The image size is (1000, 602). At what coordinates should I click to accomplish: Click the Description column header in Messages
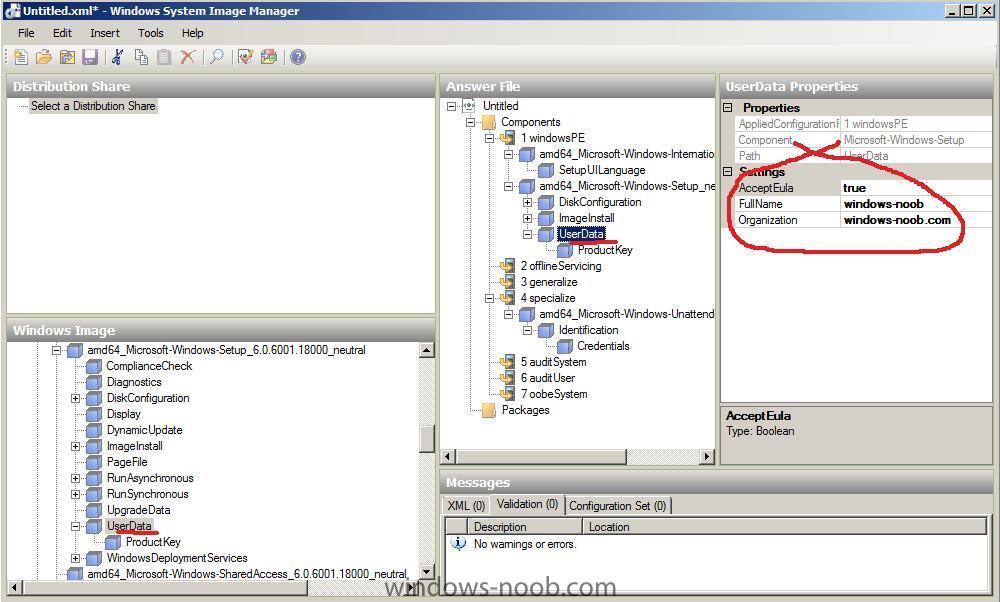tap(525, 527)
